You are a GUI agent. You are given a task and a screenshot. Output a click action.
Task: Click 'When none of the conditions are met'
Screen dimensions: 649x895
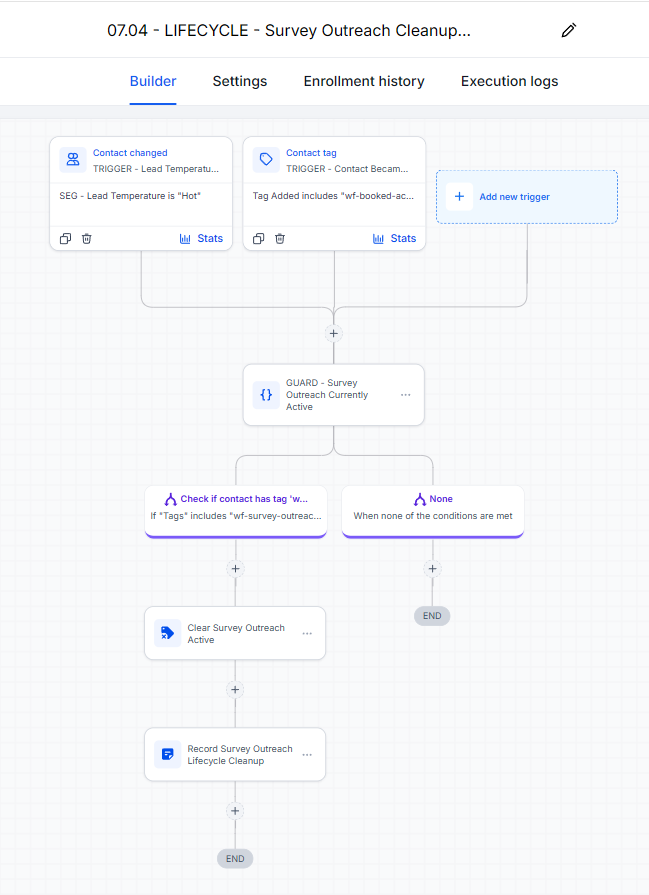point(433,516)
